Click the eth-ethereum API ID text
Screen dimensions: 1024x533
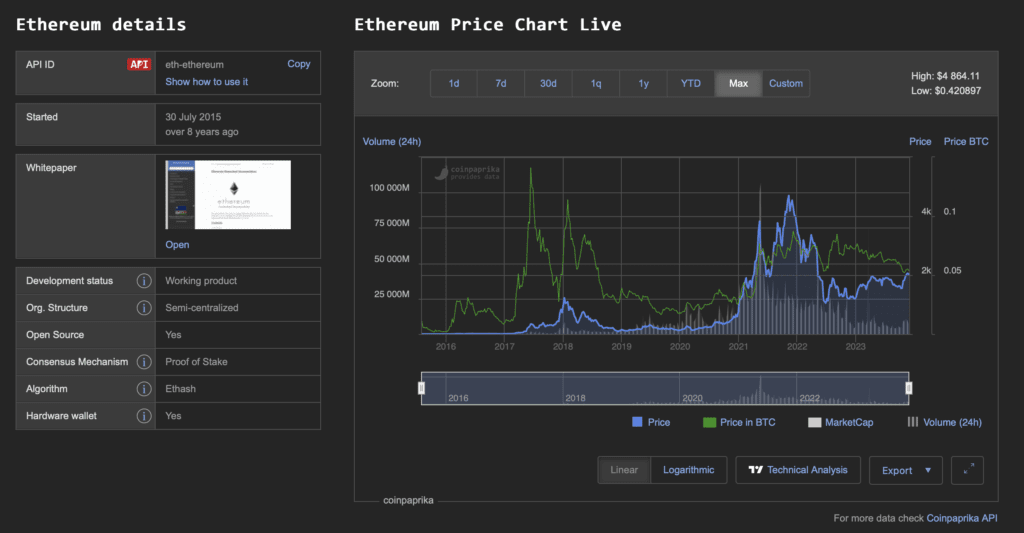pyautogui.click(x=195, y=65)
